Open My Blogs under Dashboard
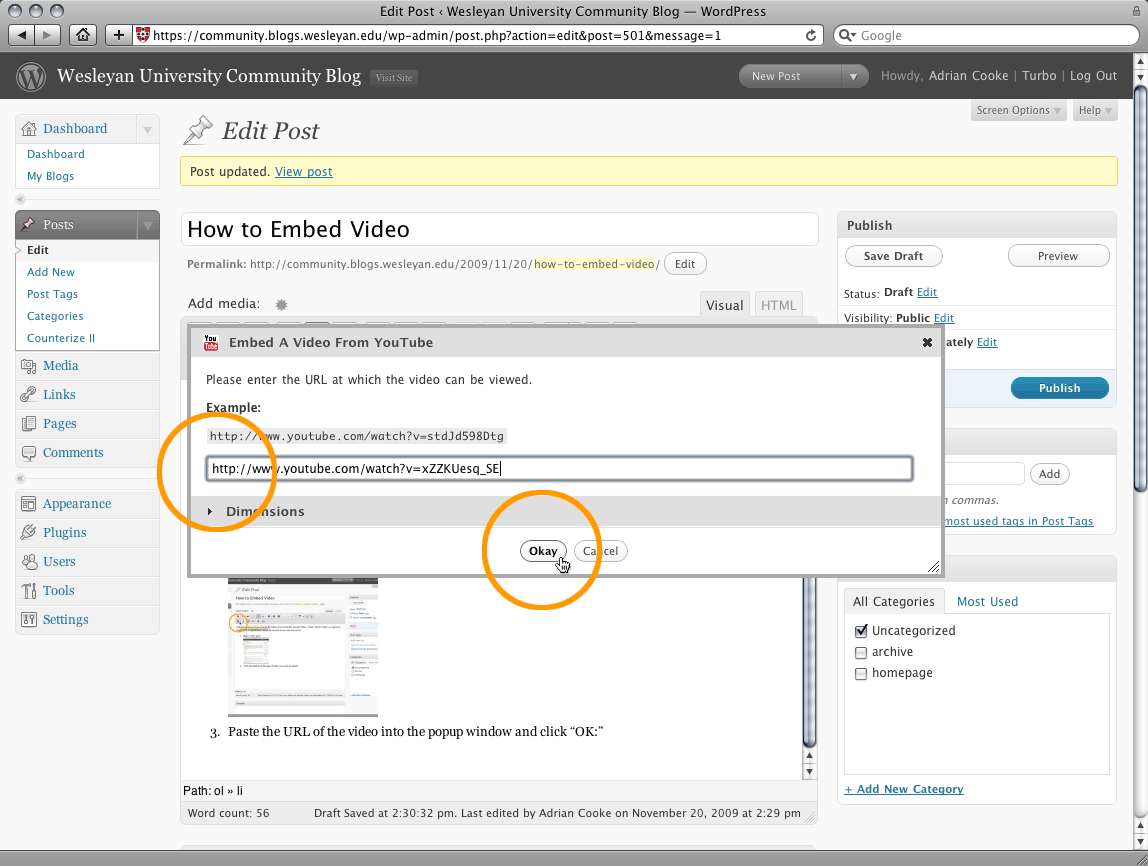 click(x=51, y=176)
